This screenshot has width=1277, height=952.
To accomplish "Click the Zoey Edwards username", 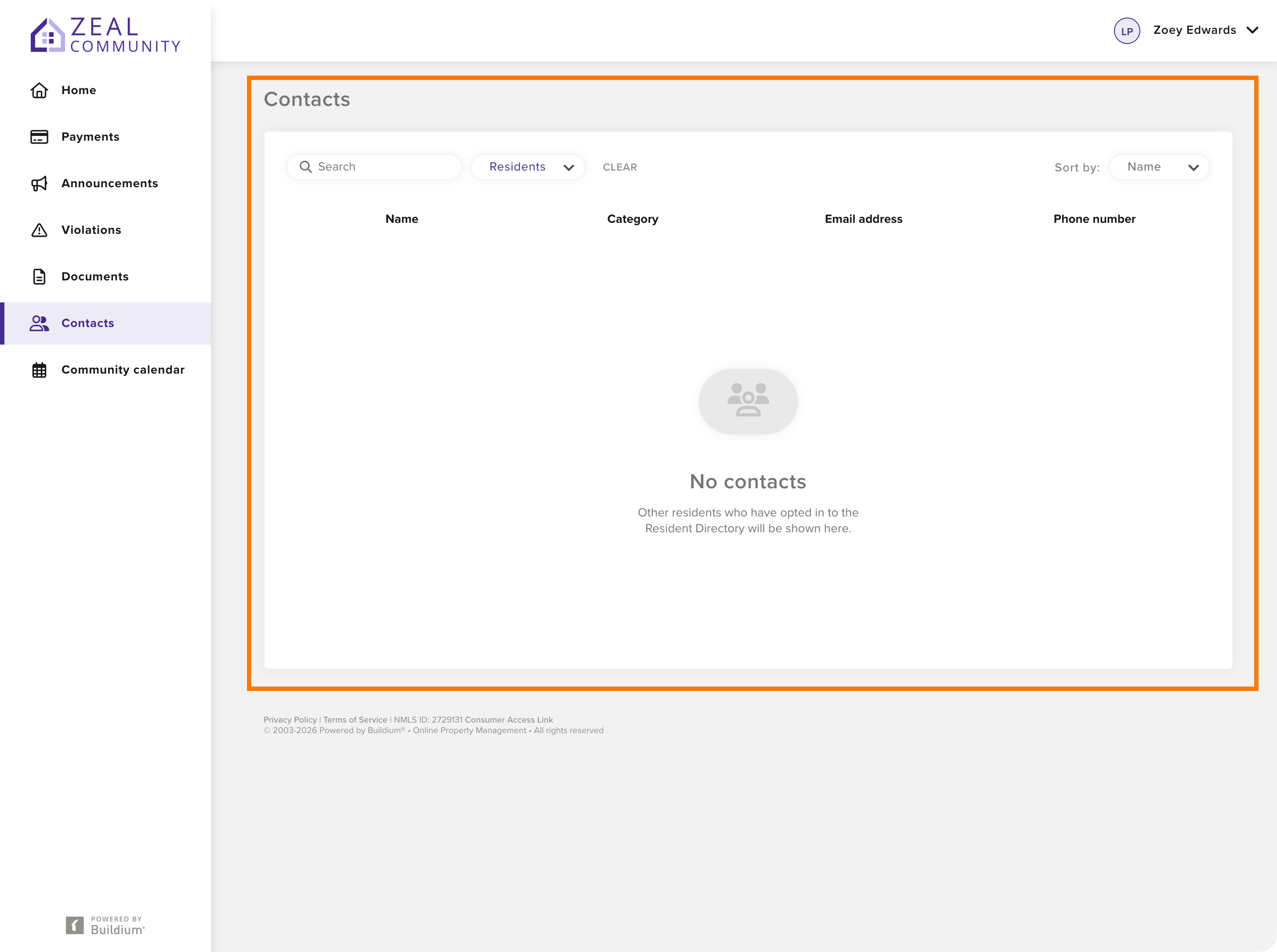I will pyautogui.click(x=1195, y=30).
